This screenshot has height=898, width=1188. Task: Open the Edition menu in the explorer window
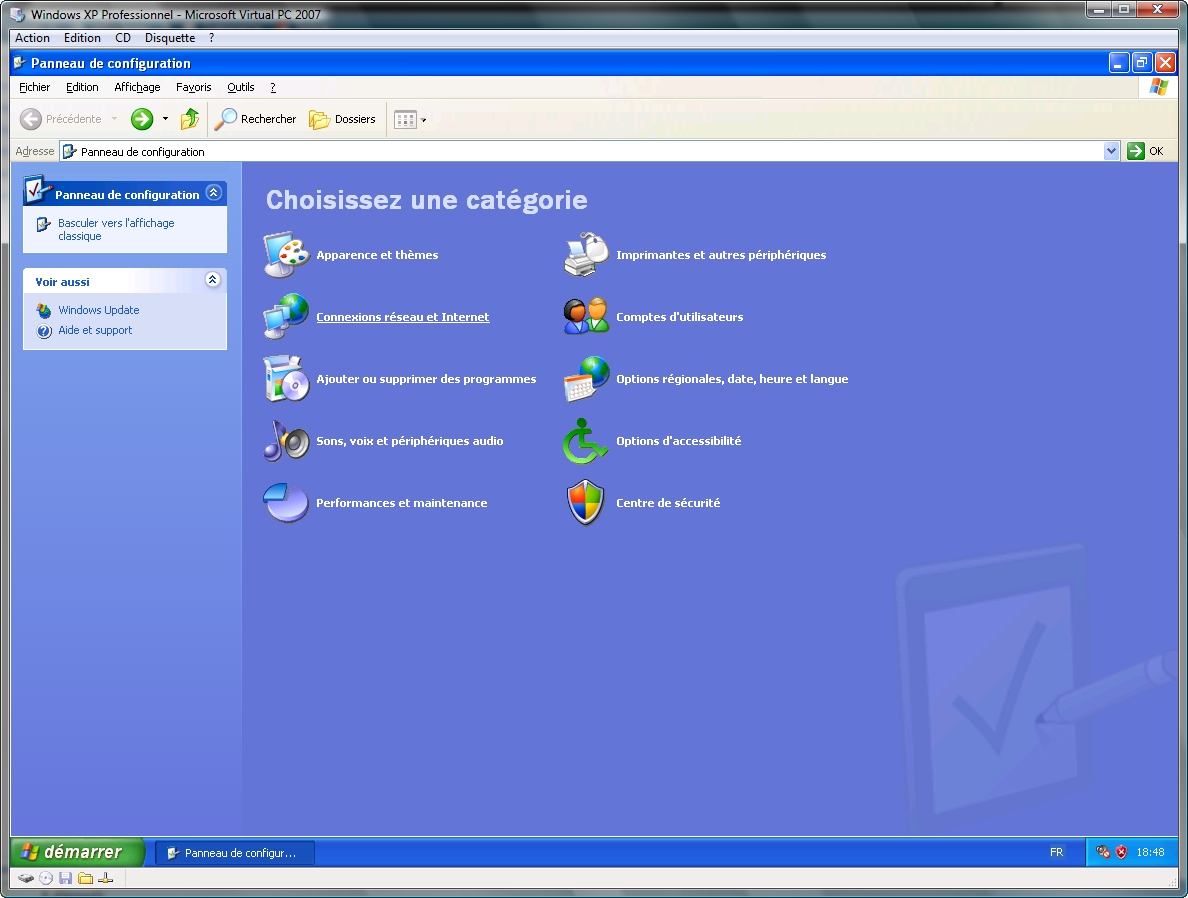point(82,87)
